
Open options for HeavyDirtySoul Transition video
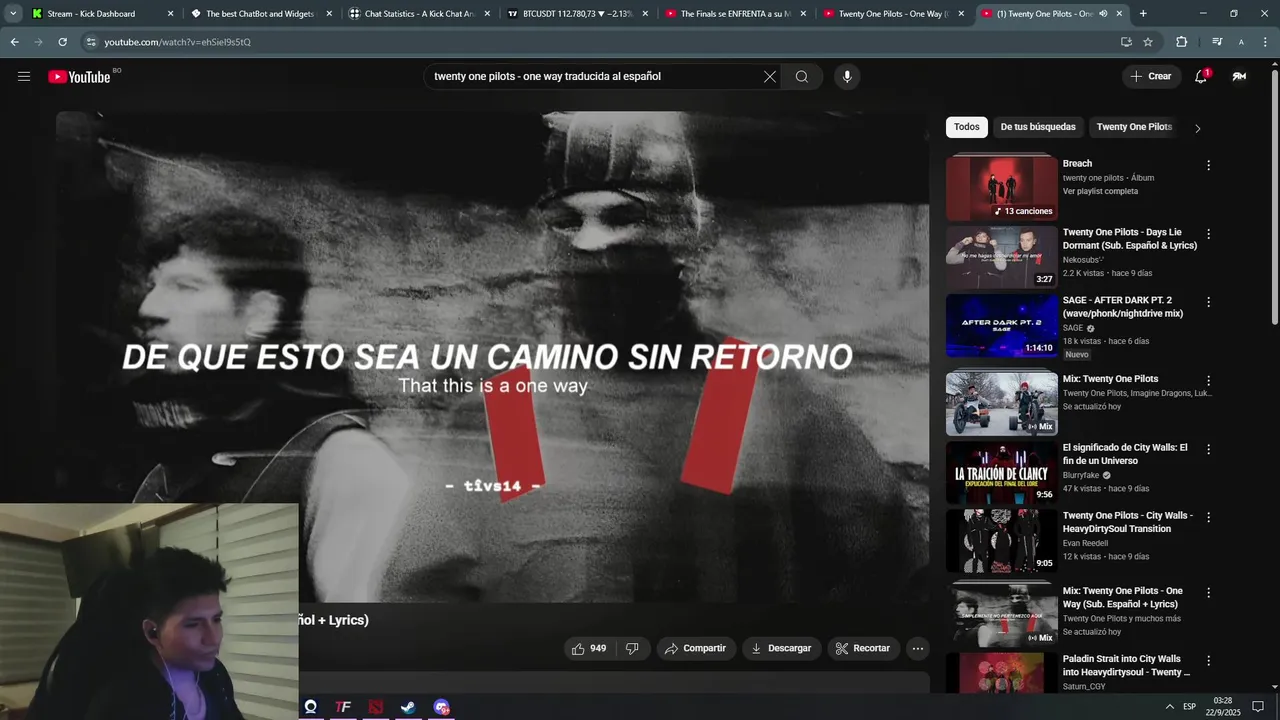1208,517
